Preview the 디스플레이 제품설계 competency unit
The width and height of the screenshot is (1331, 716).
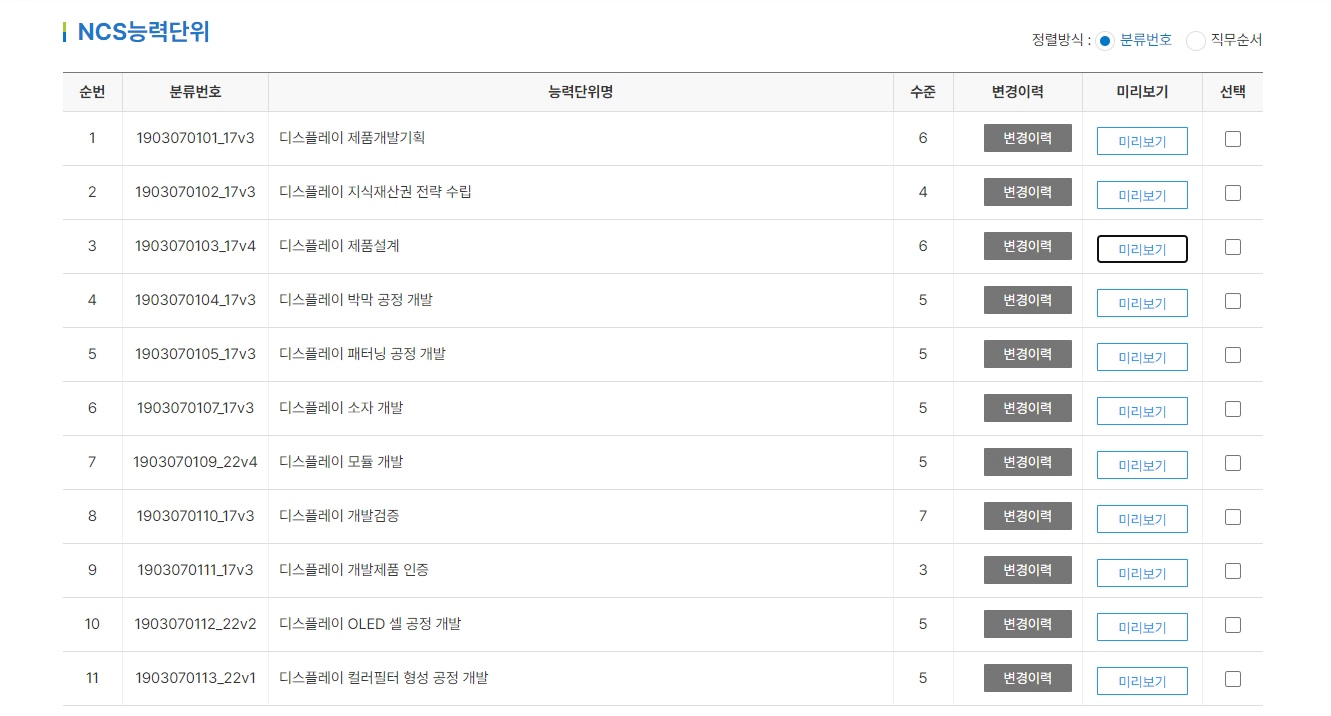[x=1142, y=247]
